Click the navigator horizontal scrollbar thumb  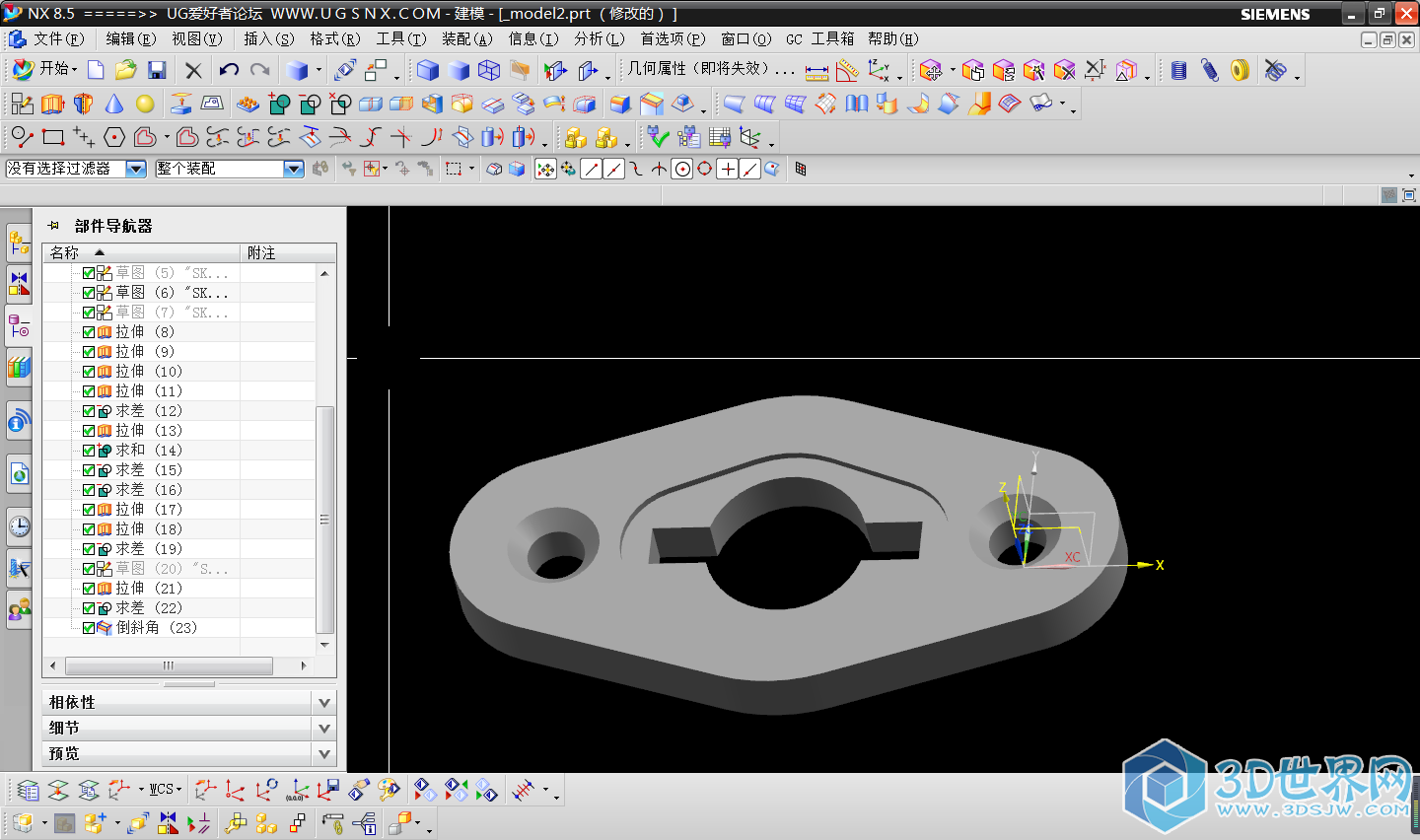point(168,665)
